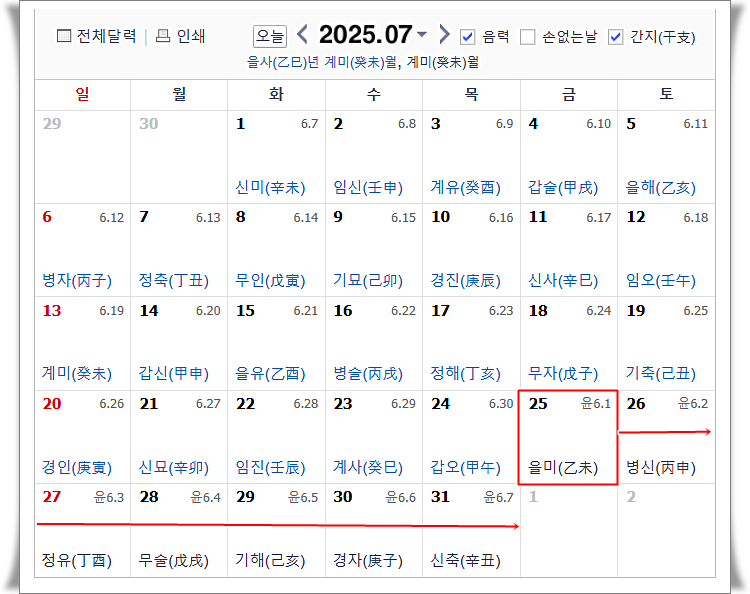Select date 6 with 병자(丙子)
This screenshot has width=750, height=594.
(x=83, y=250)
